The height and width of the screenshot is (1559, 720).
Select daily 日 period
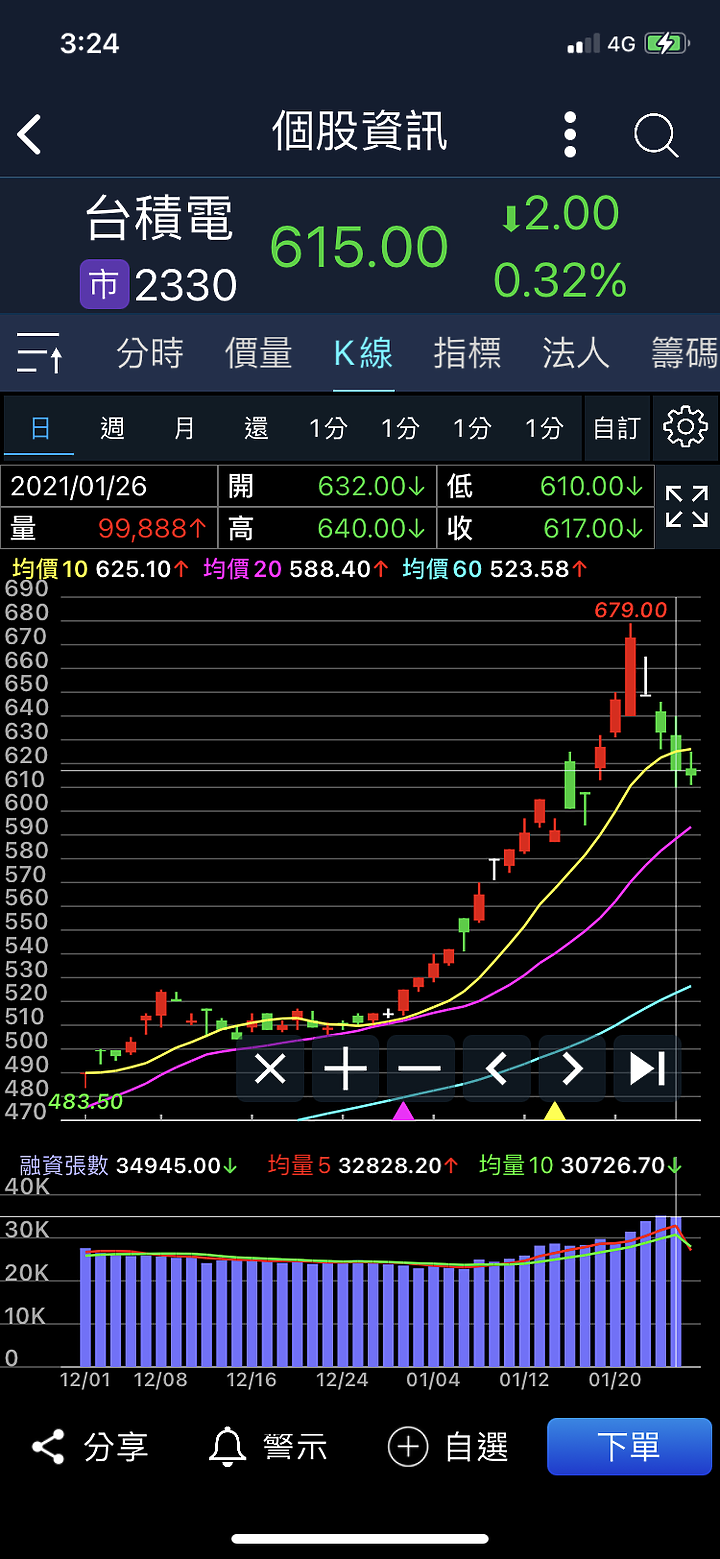click(x=40, y=429)
